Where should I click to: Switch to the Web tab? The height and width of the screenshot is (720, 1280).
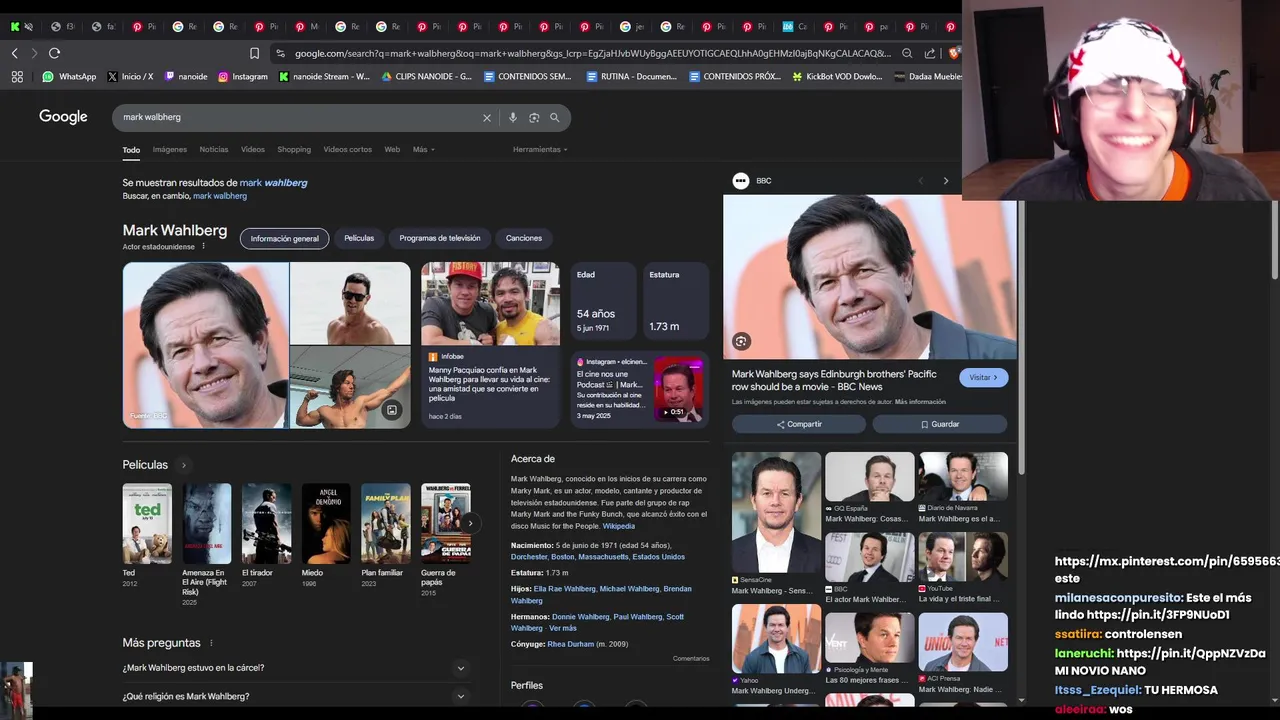392,150
